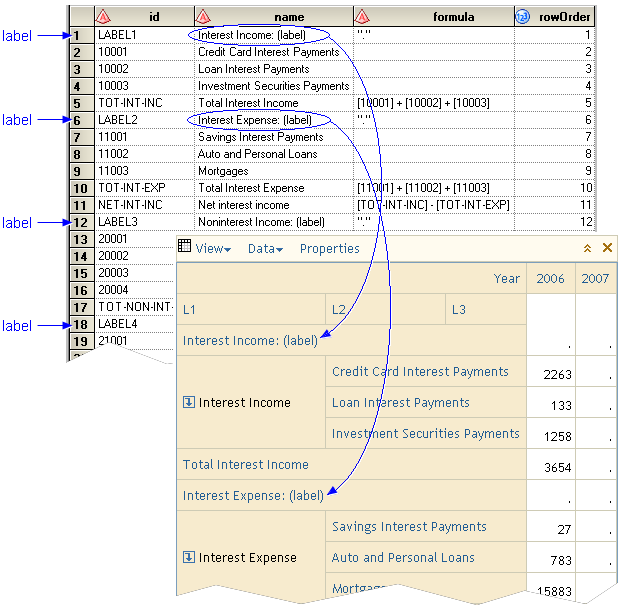Select row header number 5
Screen dimensions: 639x611
(x=77, y=103)
